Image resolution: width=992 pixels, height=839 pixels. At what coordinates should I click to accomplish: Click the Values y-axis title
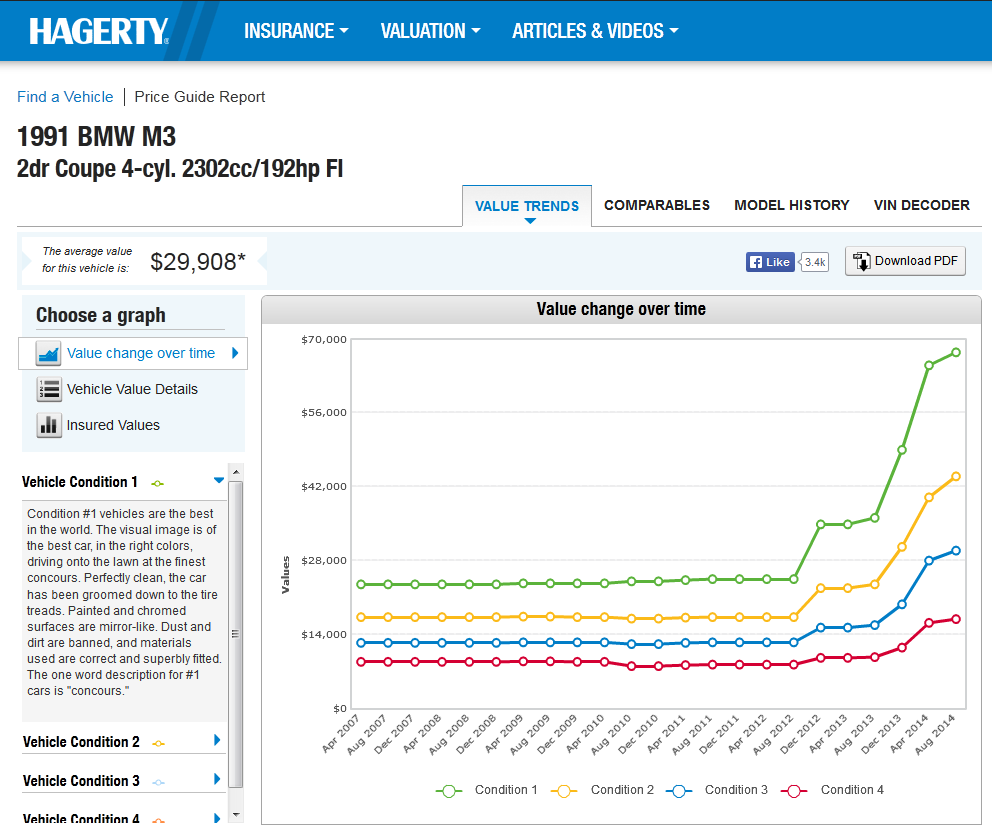285,575
